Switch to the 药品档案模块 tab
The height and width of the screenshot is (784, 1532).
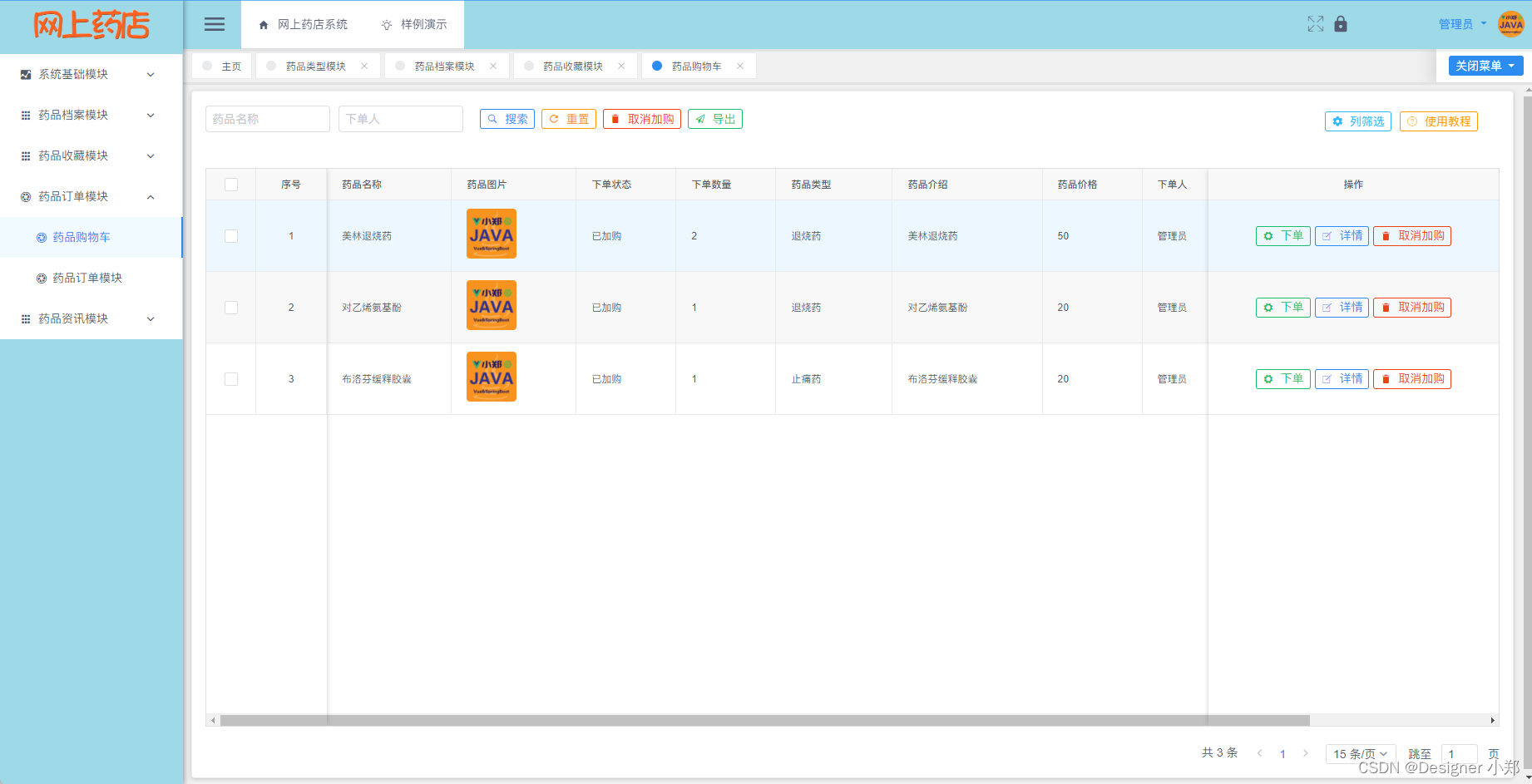click(445, 66)
